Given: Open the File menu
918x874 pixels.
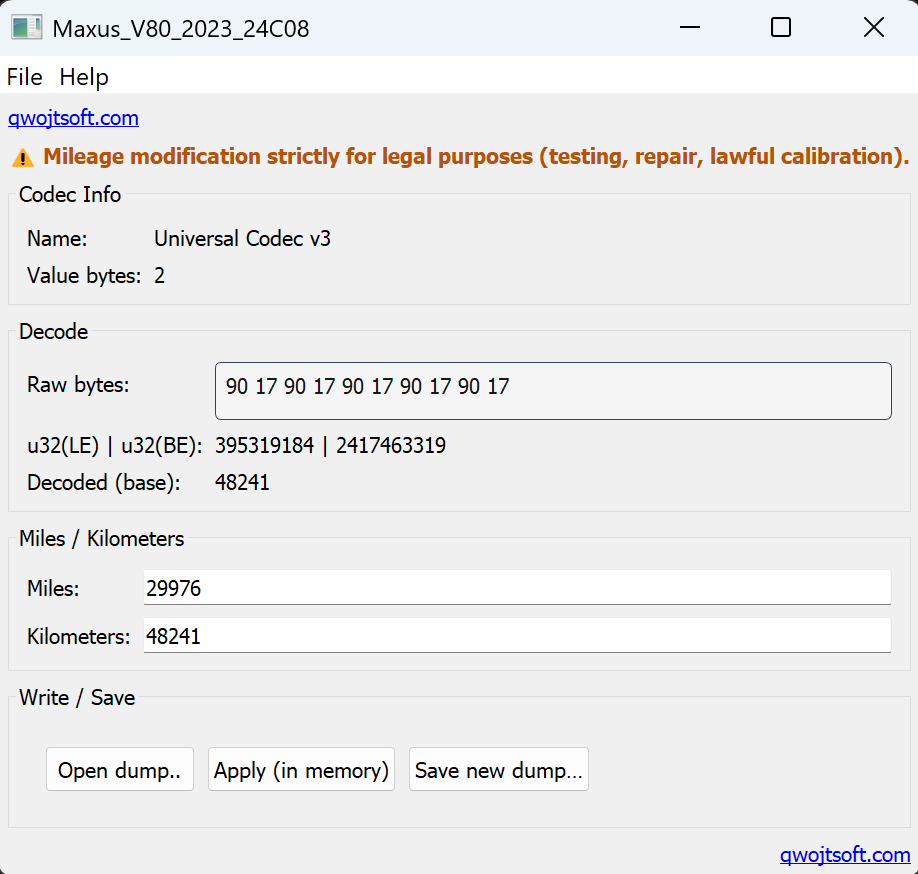Looking at the screenshot, I should (24, 77).
